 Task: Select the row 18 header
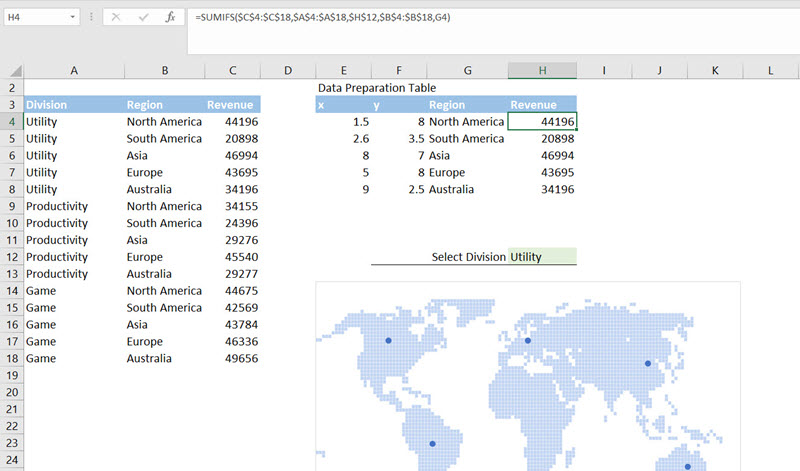pyautogui.click(x=11, y=358)
